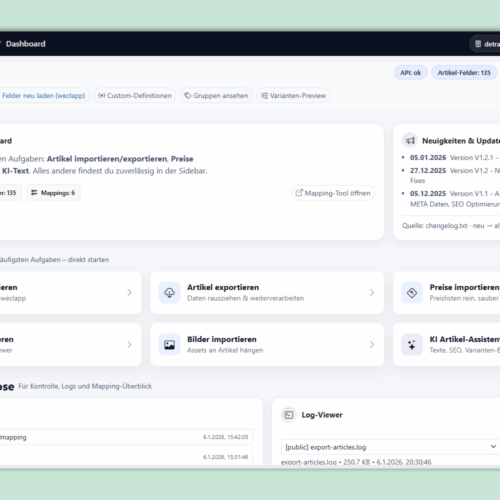Click the sliders icon in Varianten-Preview
The width and height of the screenshot is (500, 500).
(x=264, y=96)
